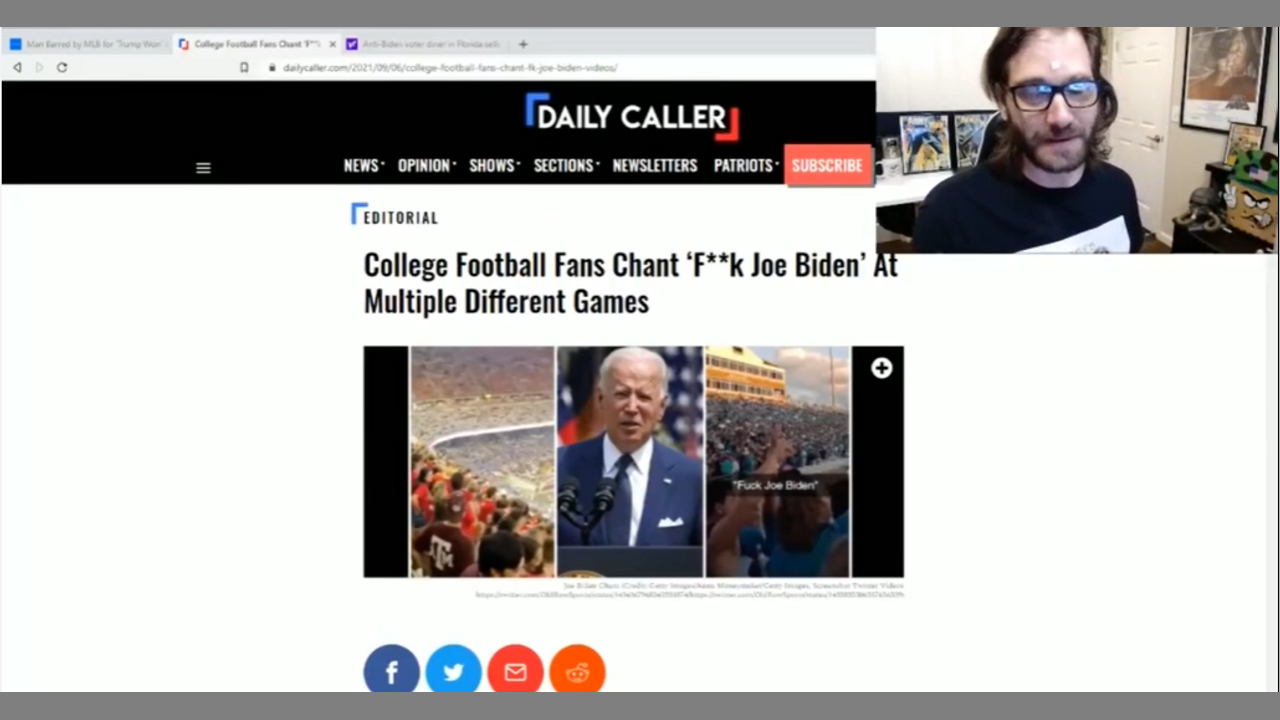
Task: Click the Subscribe button
Action: click(x=827, y=165)
